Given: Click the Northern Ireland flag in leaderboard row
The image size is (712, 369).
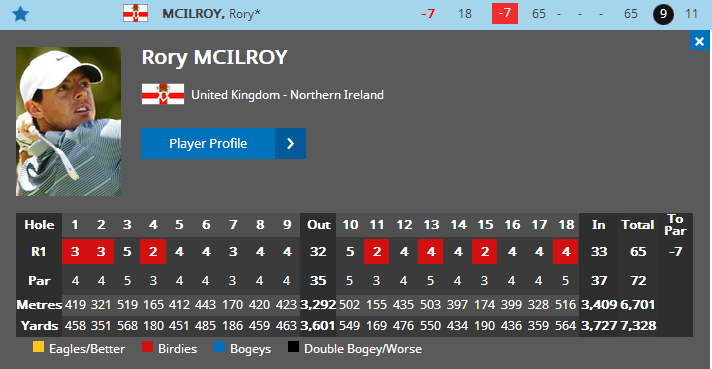Looking at the screenshot, I should (135, 14).
